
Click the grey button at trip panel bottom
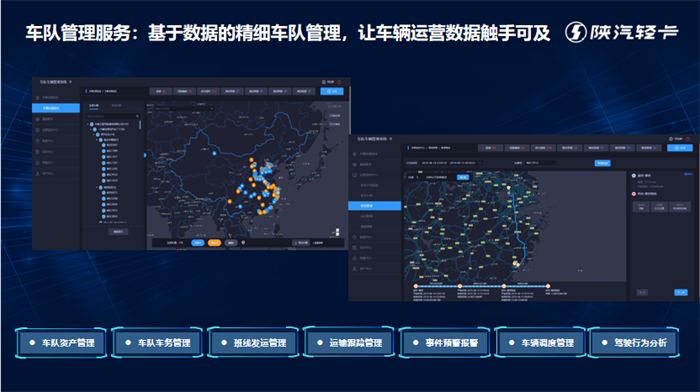pyautogui.click(x=642, y=292)
